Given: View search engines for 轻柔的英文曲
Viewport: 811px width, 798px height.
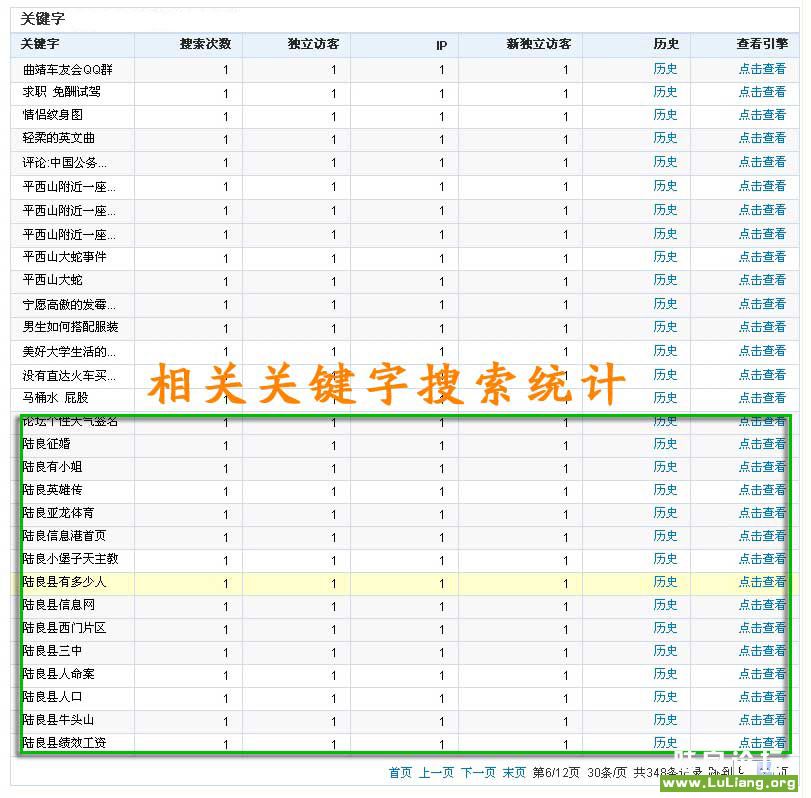Looking at the screenshot, I should point(762,138).
